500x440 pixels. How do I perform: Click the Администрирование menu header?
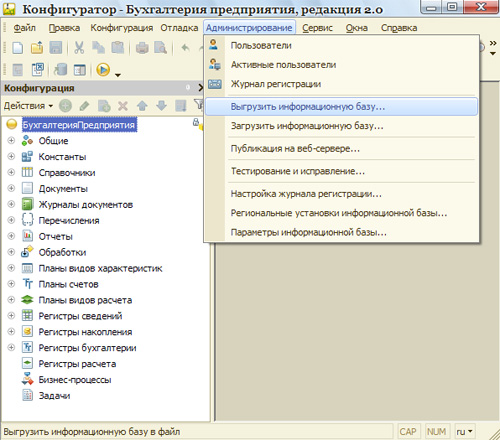tap(249, 28)
